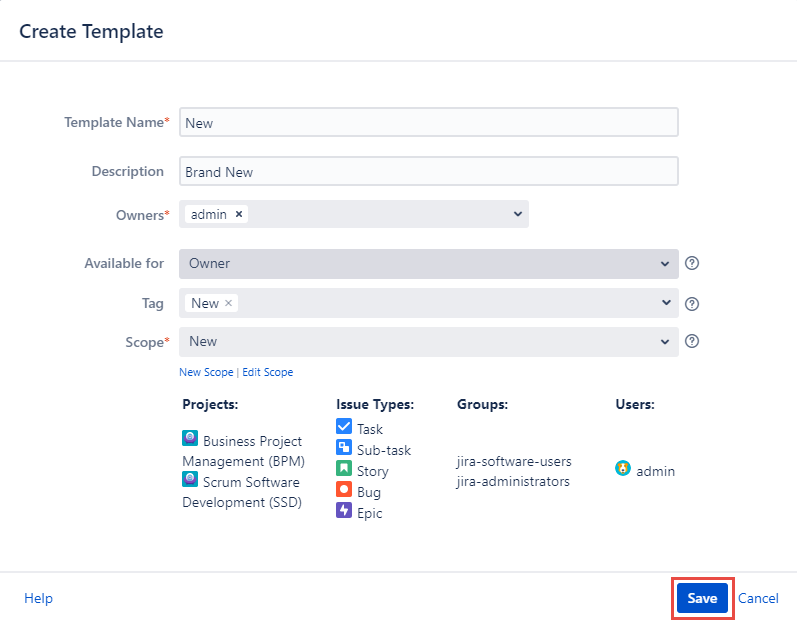Click the purple Epic issue type icon
The image size is (797, 621).
click(x=344, y=511)
